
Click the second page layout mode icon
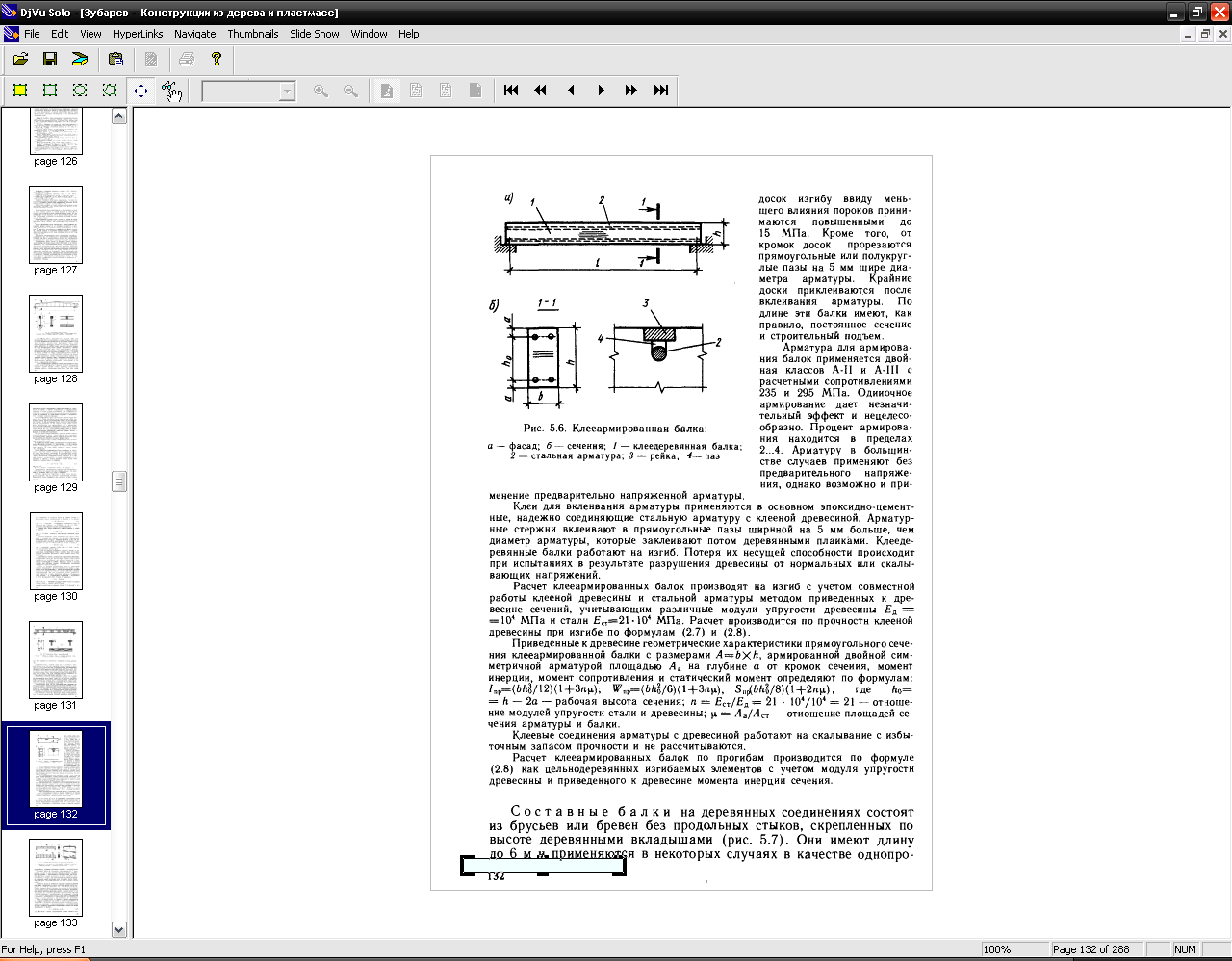pos(416,91)
